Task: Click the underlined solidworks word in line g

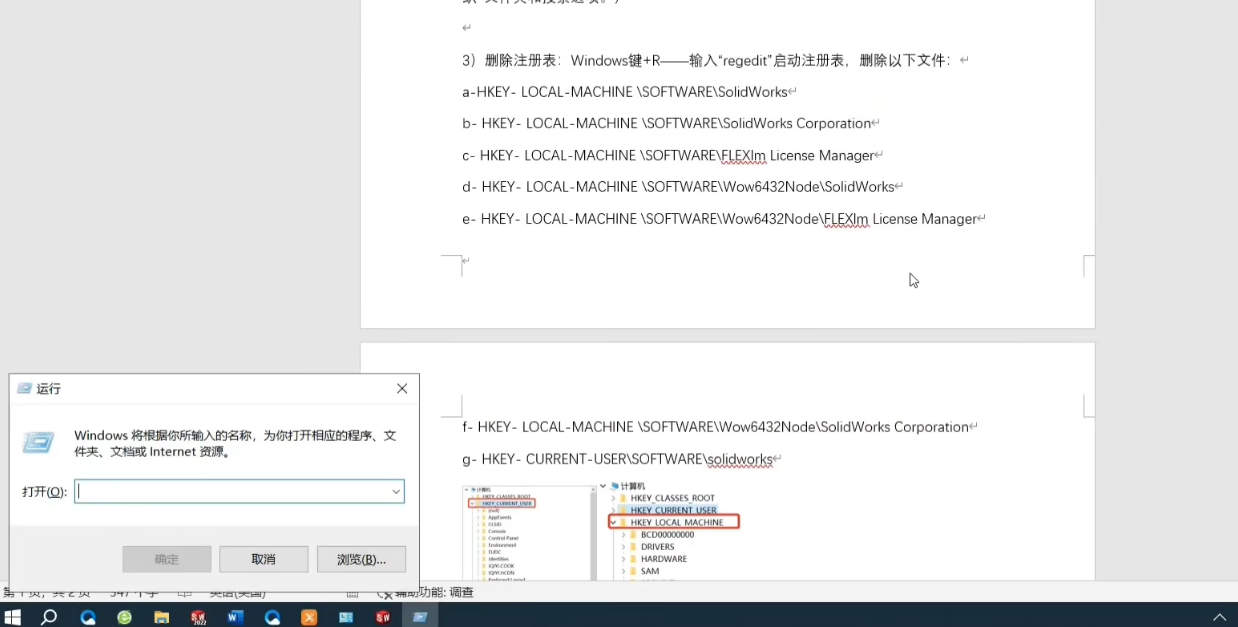Action: tap(739, 460)
